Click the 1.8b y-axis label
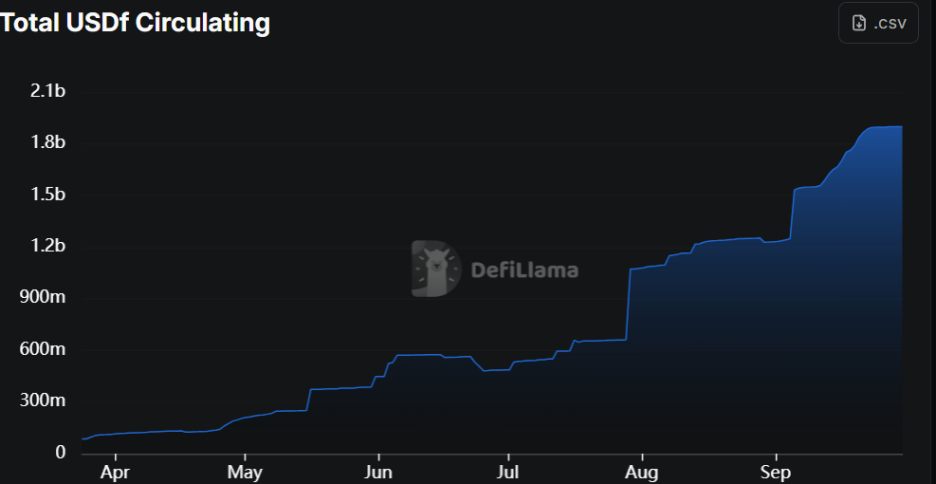936x484 pixels. pos(48,143)
